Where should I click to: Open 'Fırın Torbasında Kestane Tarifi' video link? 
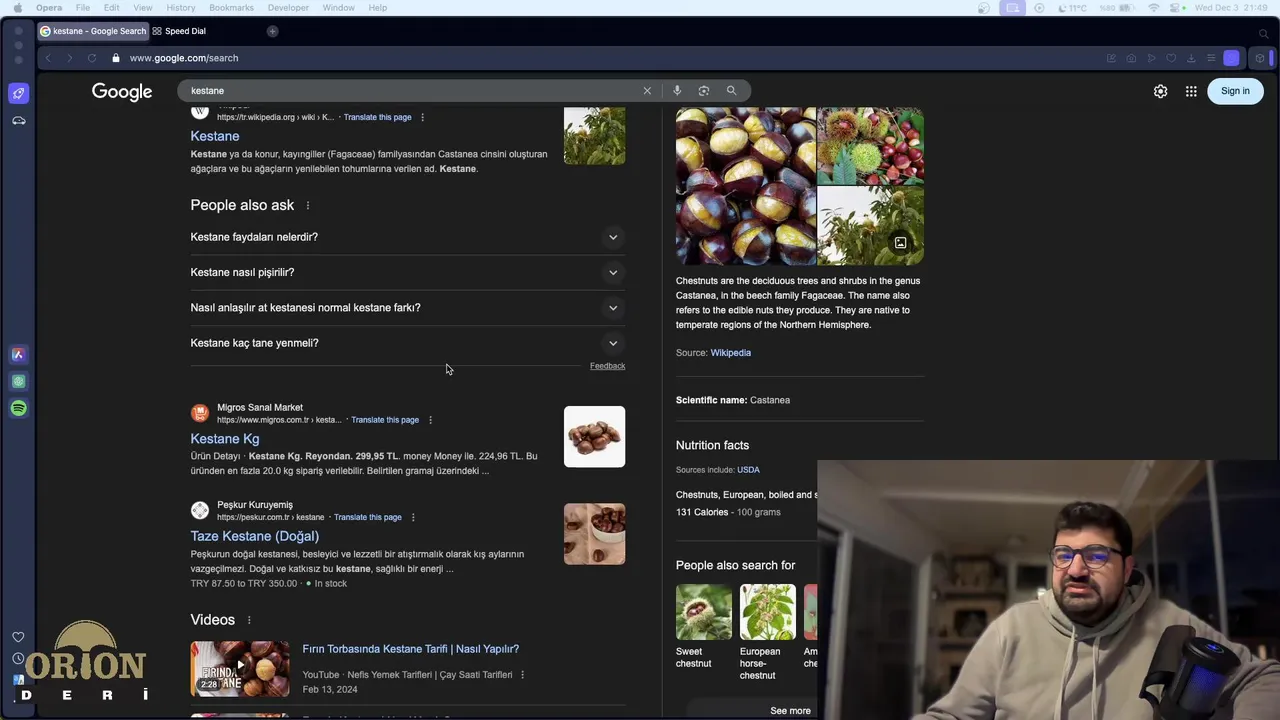click(x=411, y=649)
